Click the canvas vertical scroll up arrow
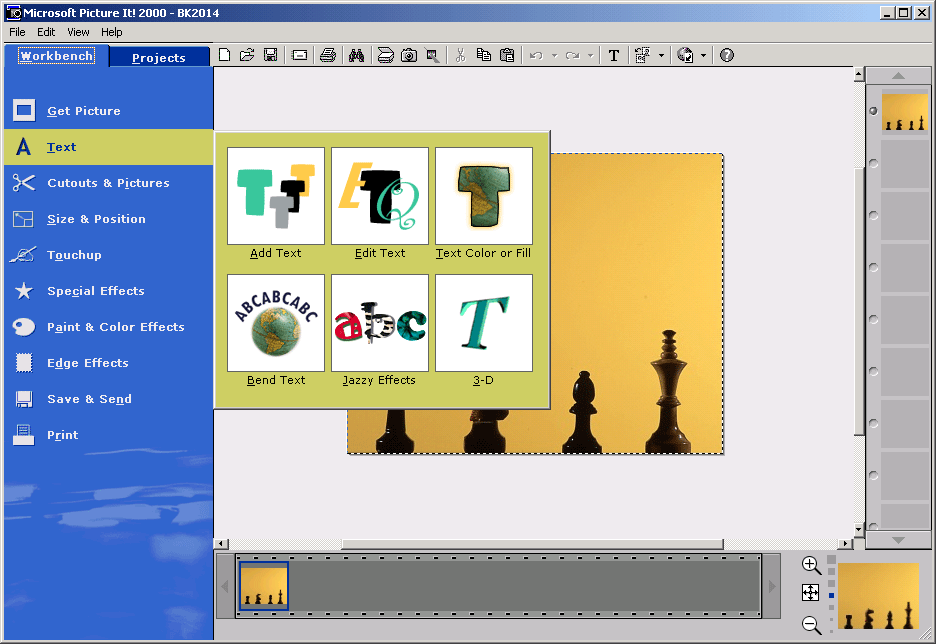 [859, 75]
